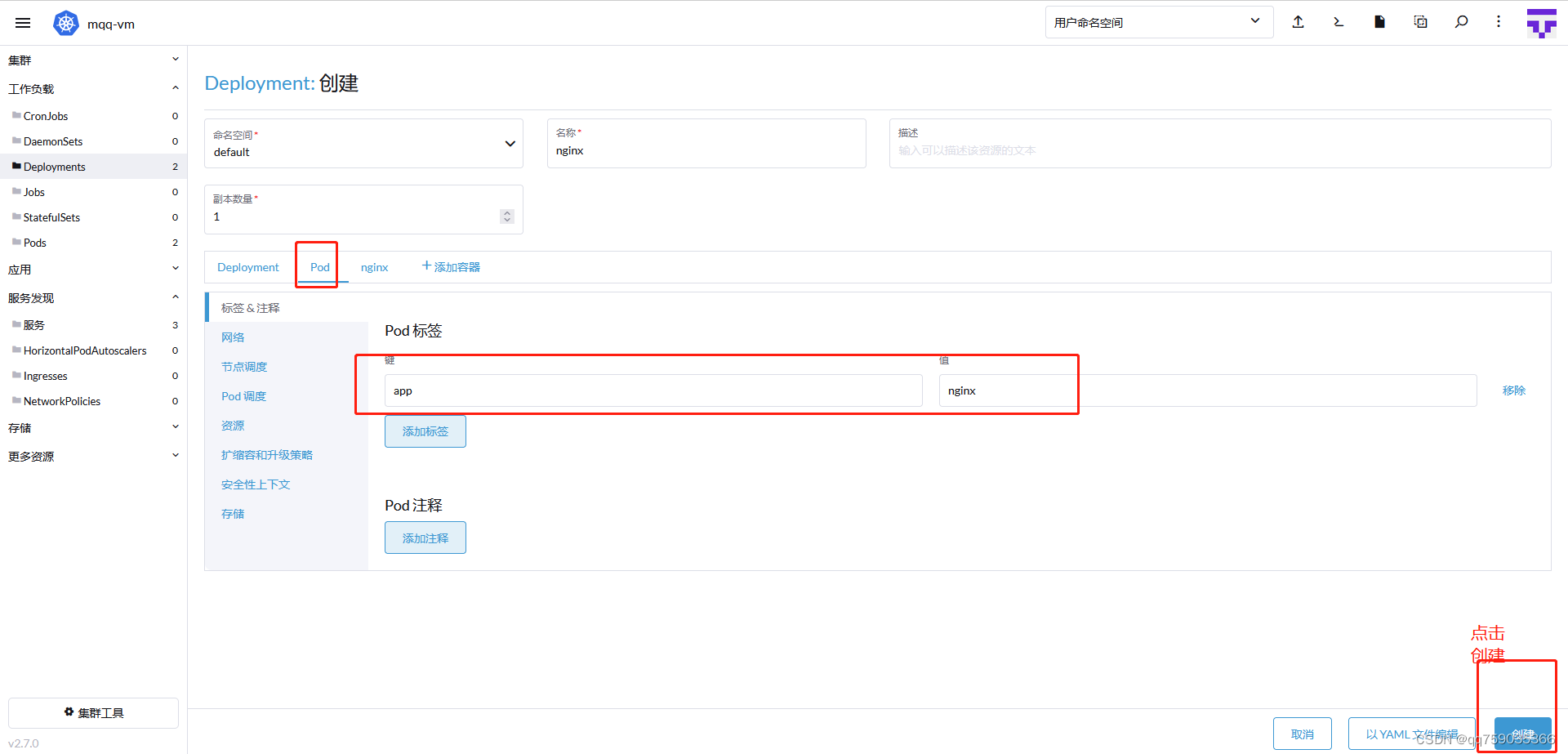The width and height of the screenshot is (1568, 754).
Task: Open the user namespace filter dropdown
Action: tap(1159, 22)
